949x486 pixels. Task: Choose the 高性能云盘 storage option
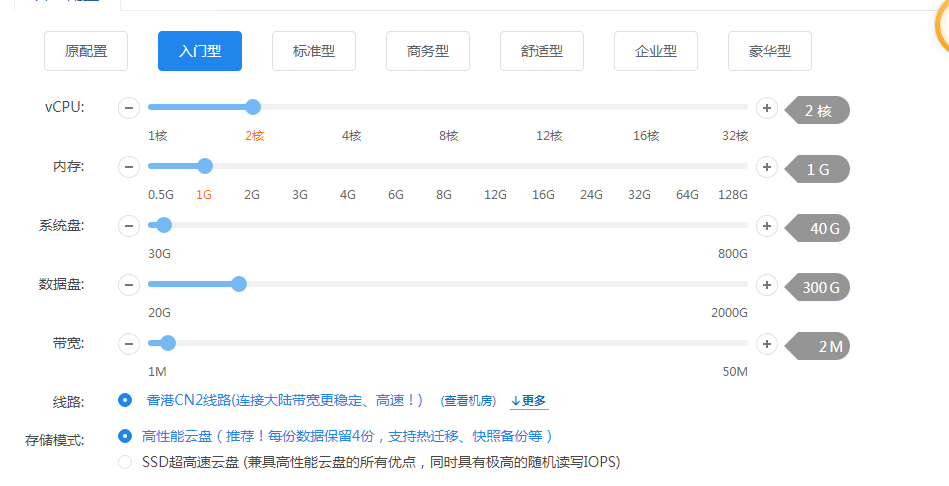pyautogui.click(x=125, y=436)
